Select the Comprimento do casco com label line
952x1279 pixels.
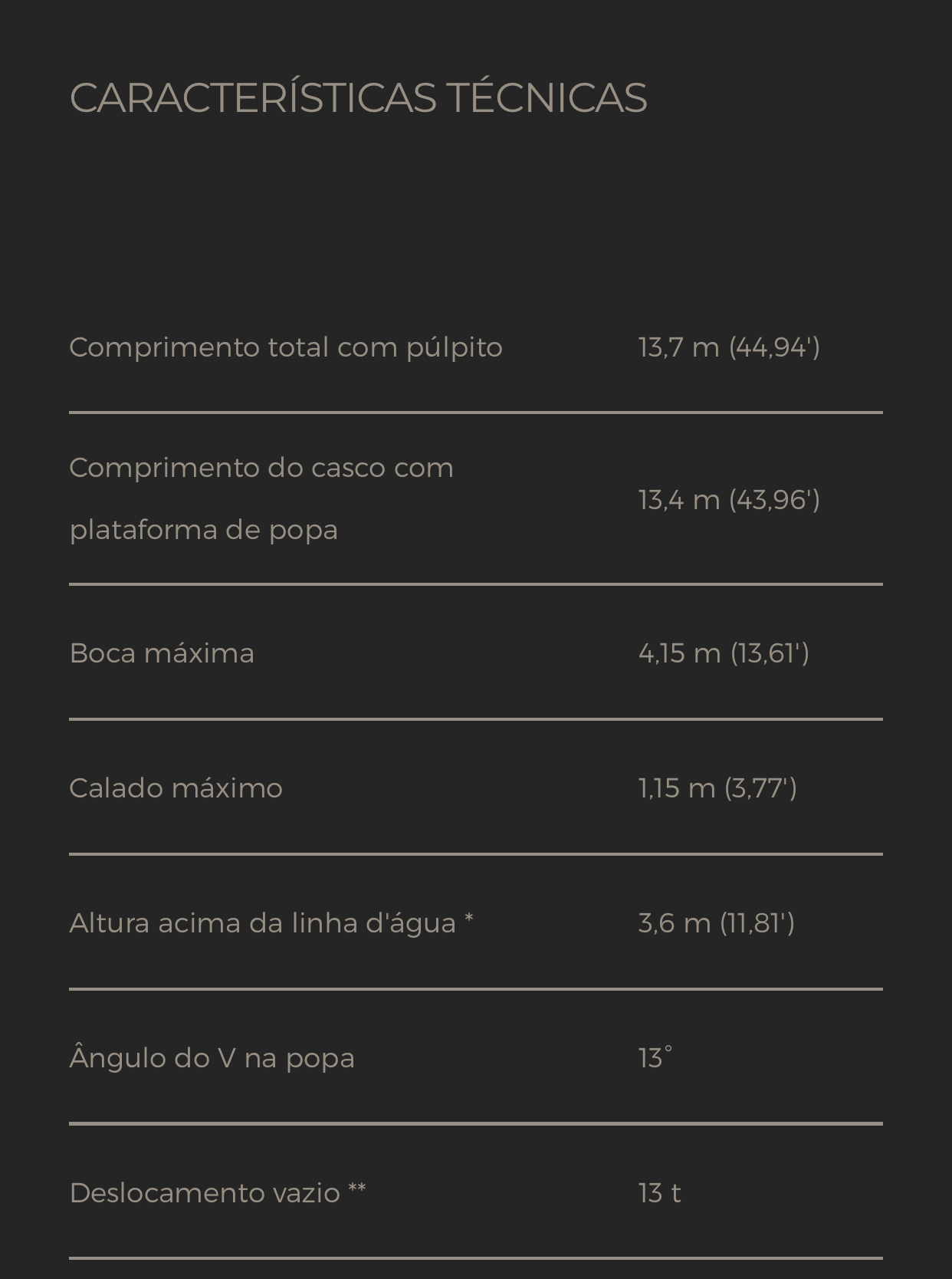coord(261,468)
